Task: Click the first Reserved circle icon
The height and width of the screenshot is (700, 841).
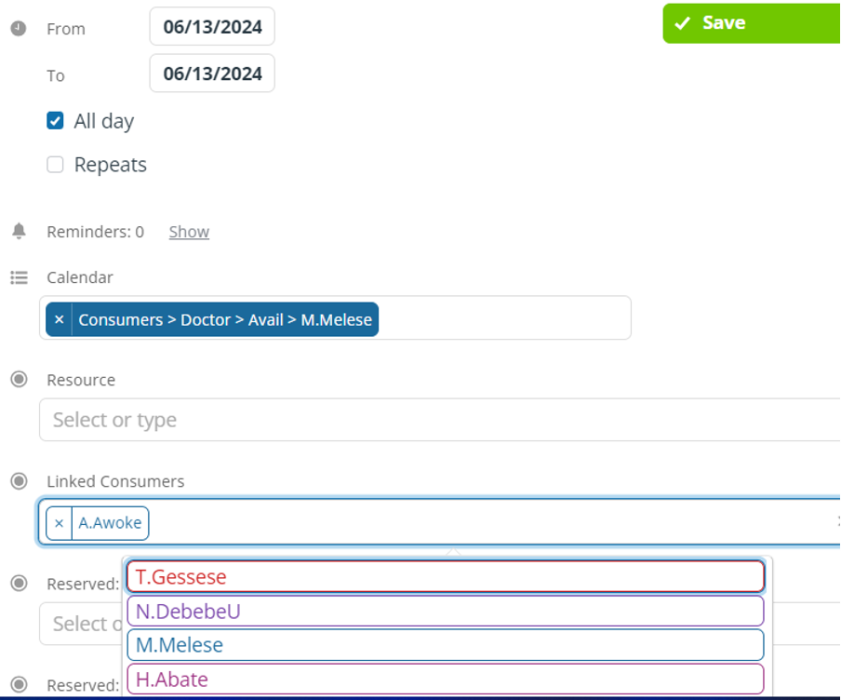Action: pos(19,583)
